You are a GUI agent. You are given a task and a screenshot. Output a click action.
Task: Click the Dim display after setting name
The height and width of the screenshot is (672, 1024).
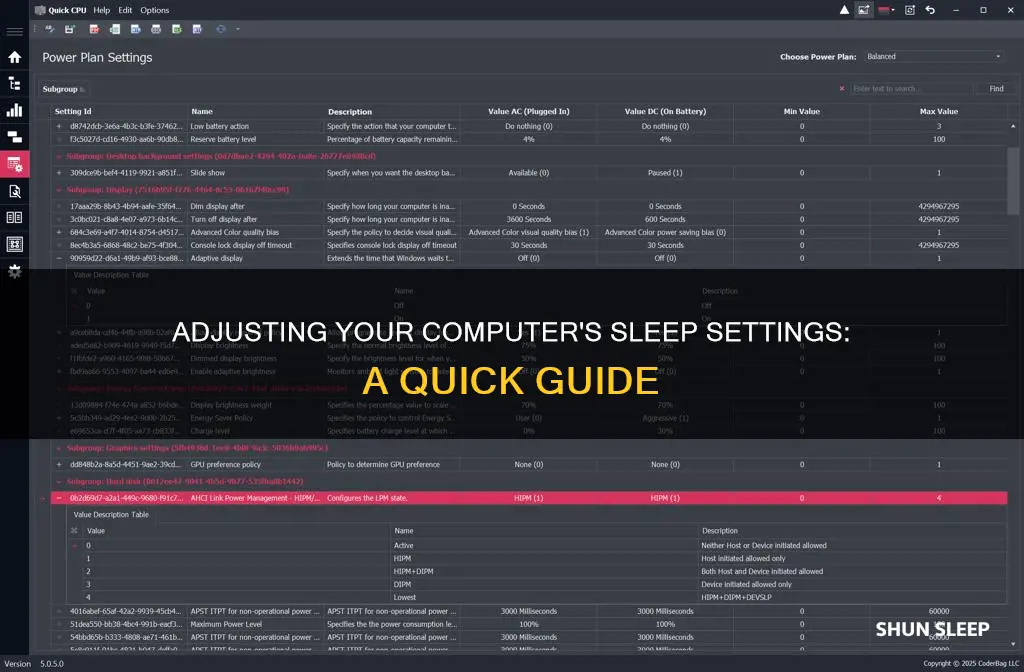pos(217,206)
